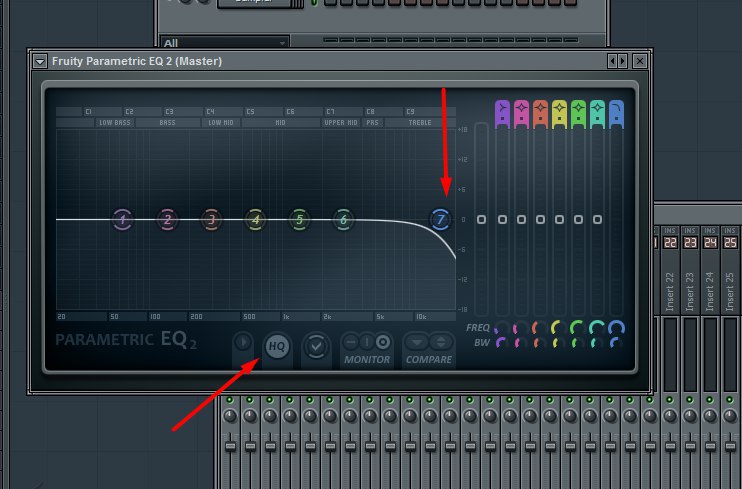Click the pink band 2 BW knob
The image size is (742, 489).
[521, 343]
